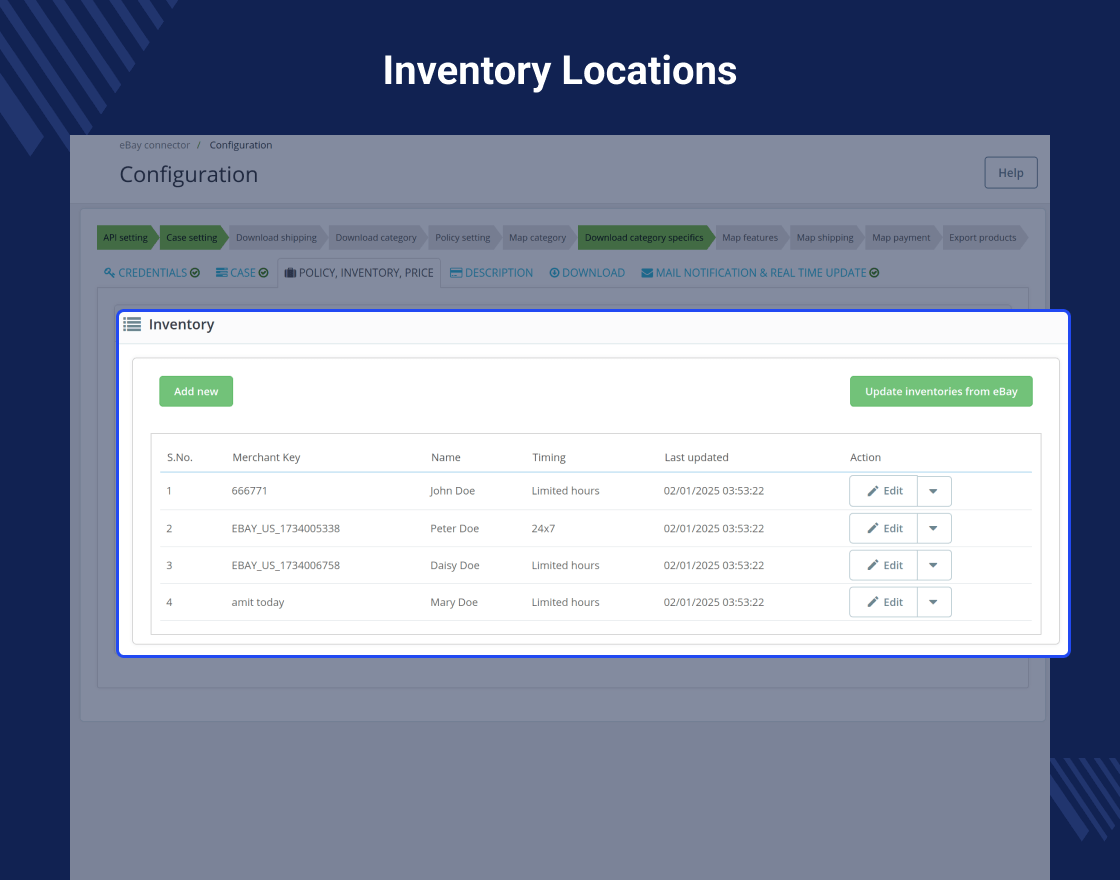Expand action dropdown for Mary Doe row
This screenshot has width=1120, height=880.
click(934, 602)
